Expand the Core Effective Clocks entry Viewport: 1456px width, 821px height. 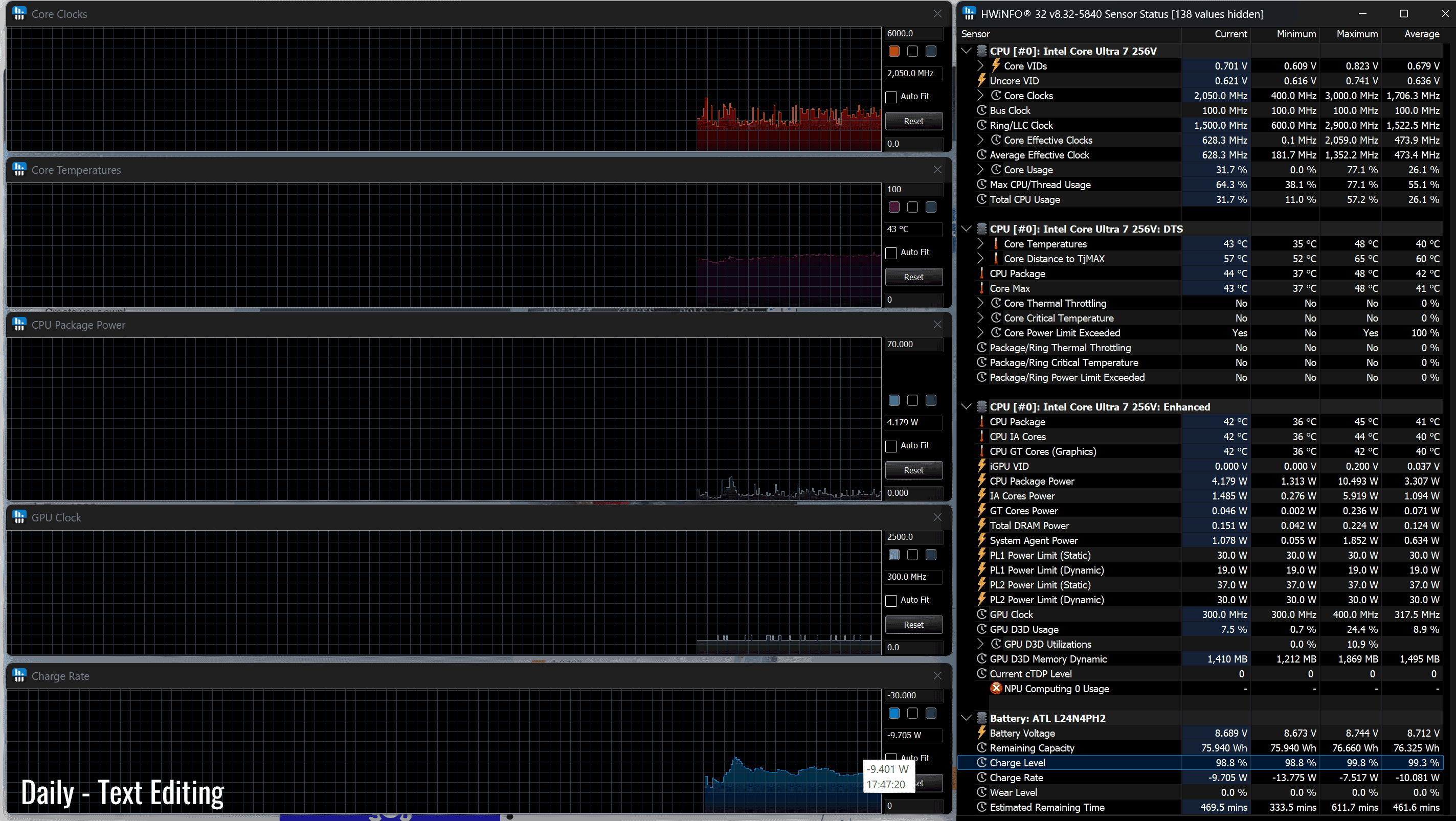981,140
